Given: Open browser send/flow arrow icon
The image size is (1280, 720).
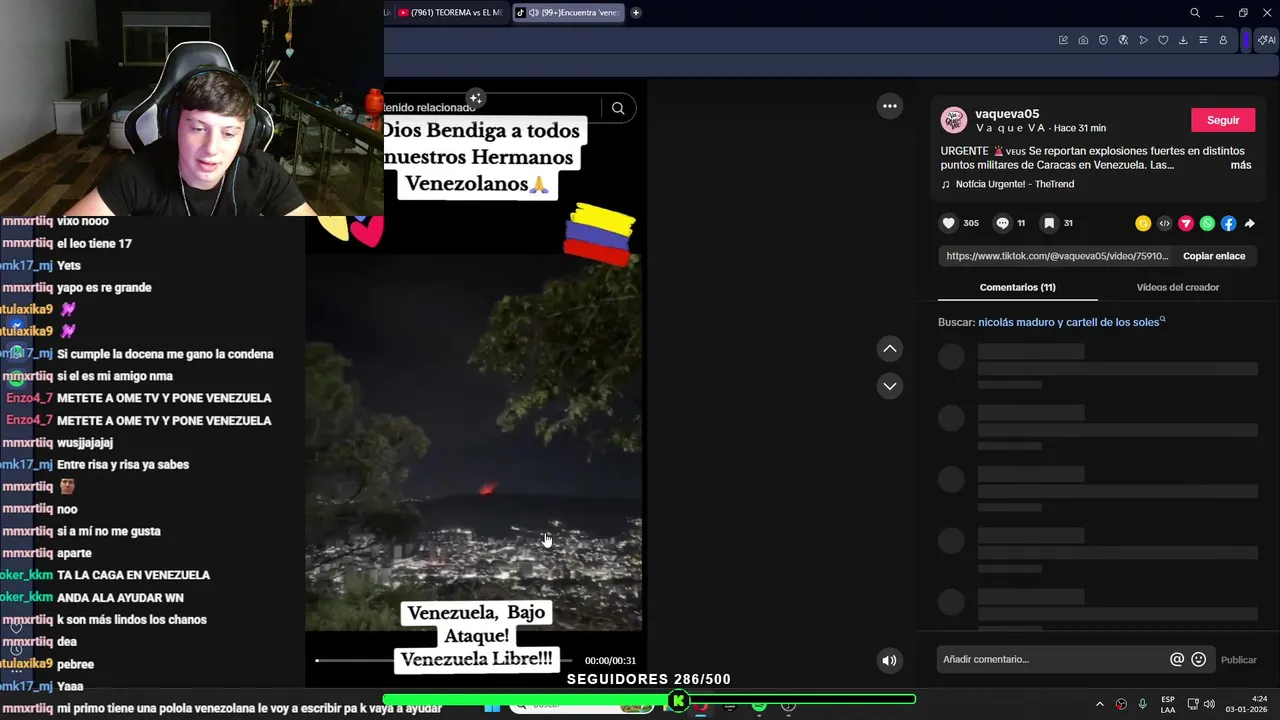Looking at the screenshot, I should click(x=1143, y=40).
